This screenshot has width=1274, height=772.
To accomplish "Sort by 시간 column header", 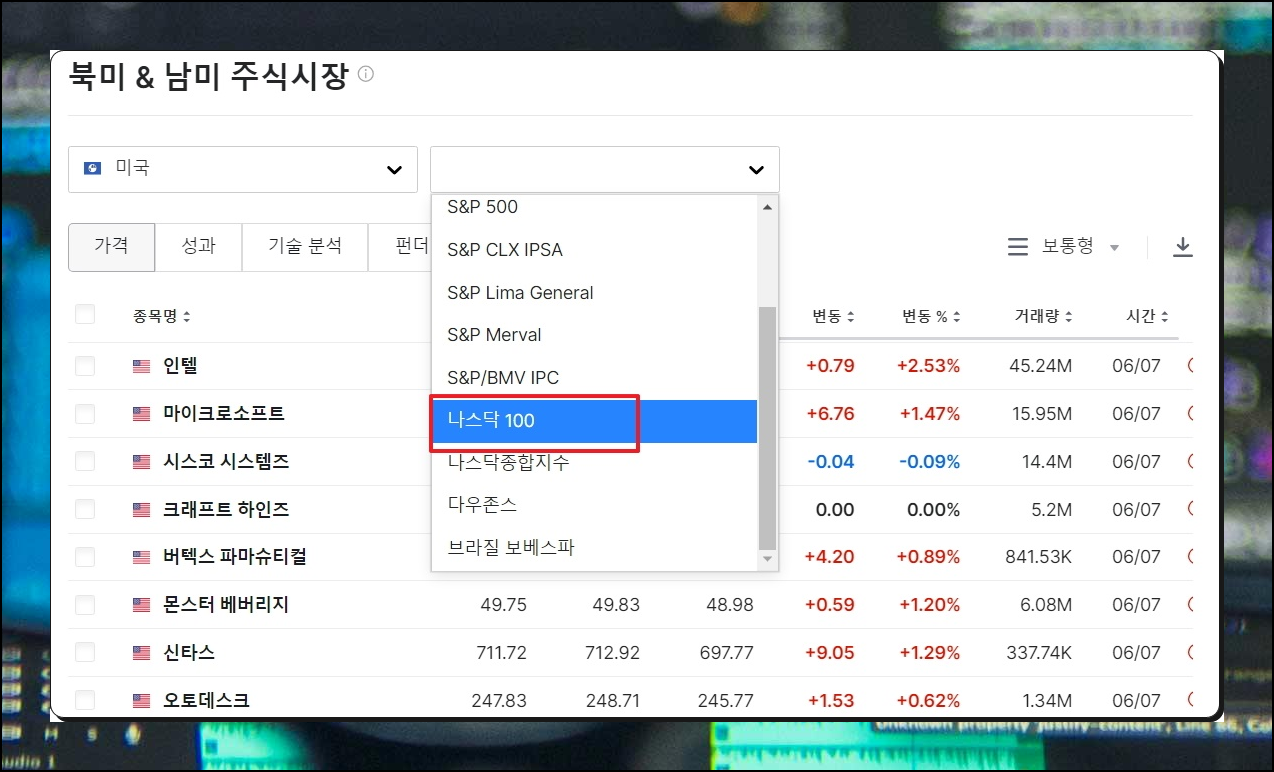I will pyautogui.click(x=1147, y=317).
